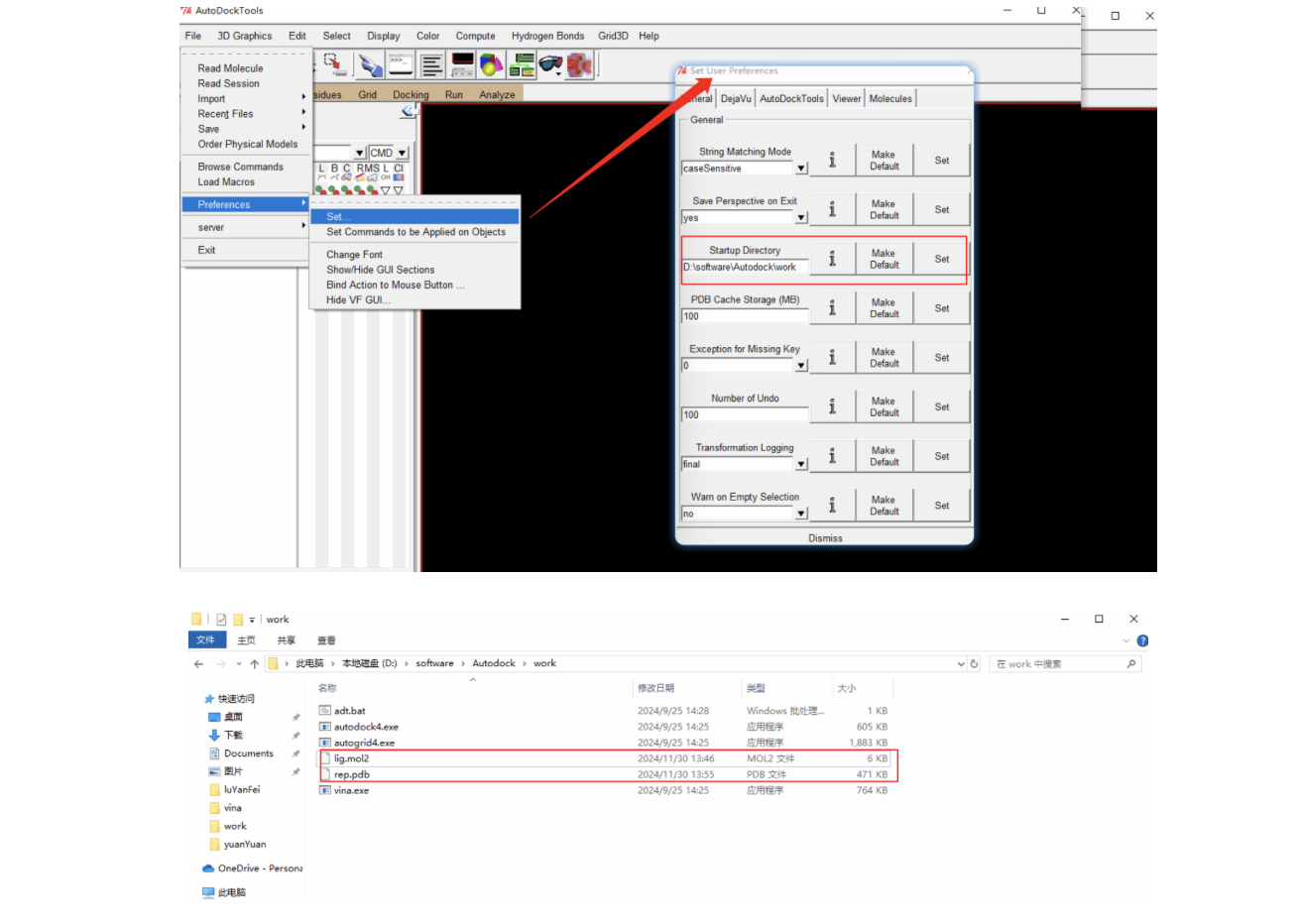1299x924 pixels.
Task: Open the CMD dropdown arrow in dashboard
Action: [402, 154]
